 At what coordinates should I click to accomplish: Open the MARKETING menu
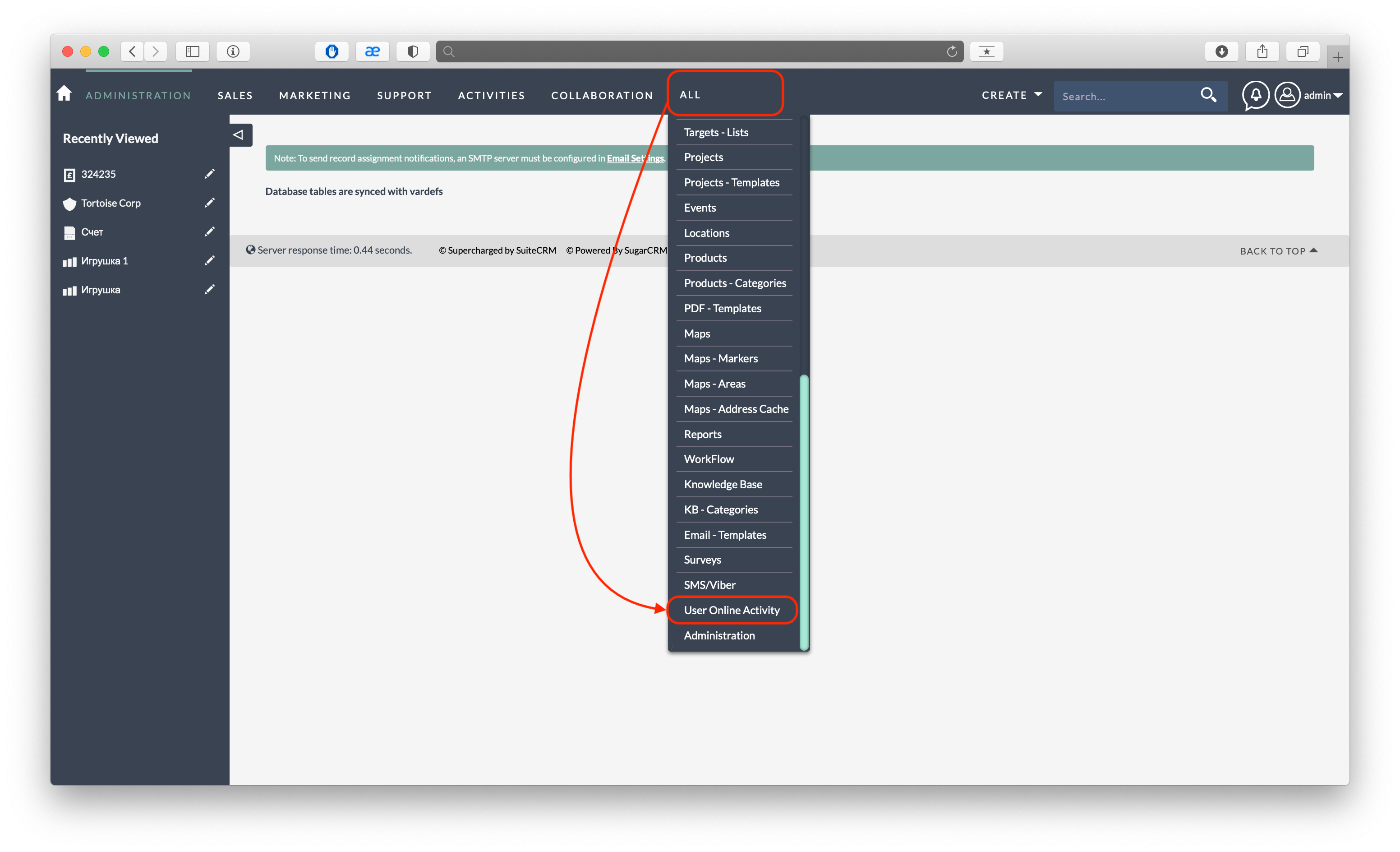point(315,96)
